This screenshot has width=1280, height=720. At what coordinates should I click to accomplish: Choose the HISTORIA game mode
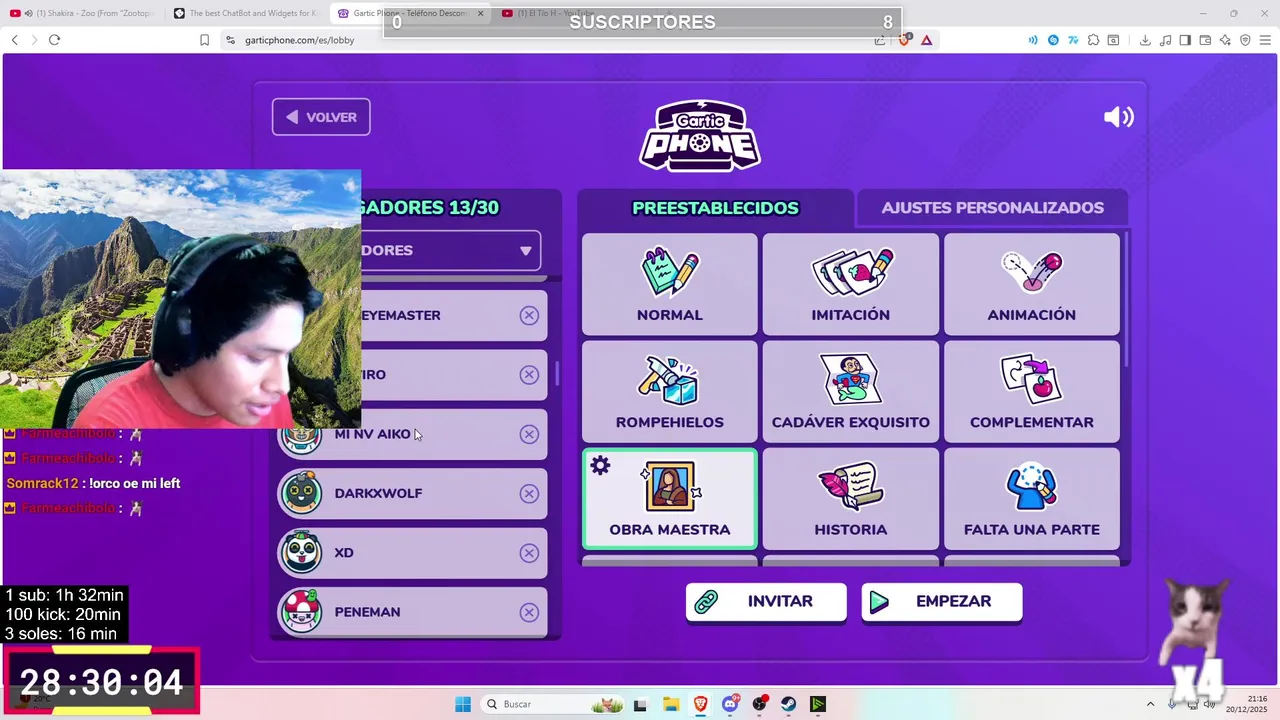(851, 498)
